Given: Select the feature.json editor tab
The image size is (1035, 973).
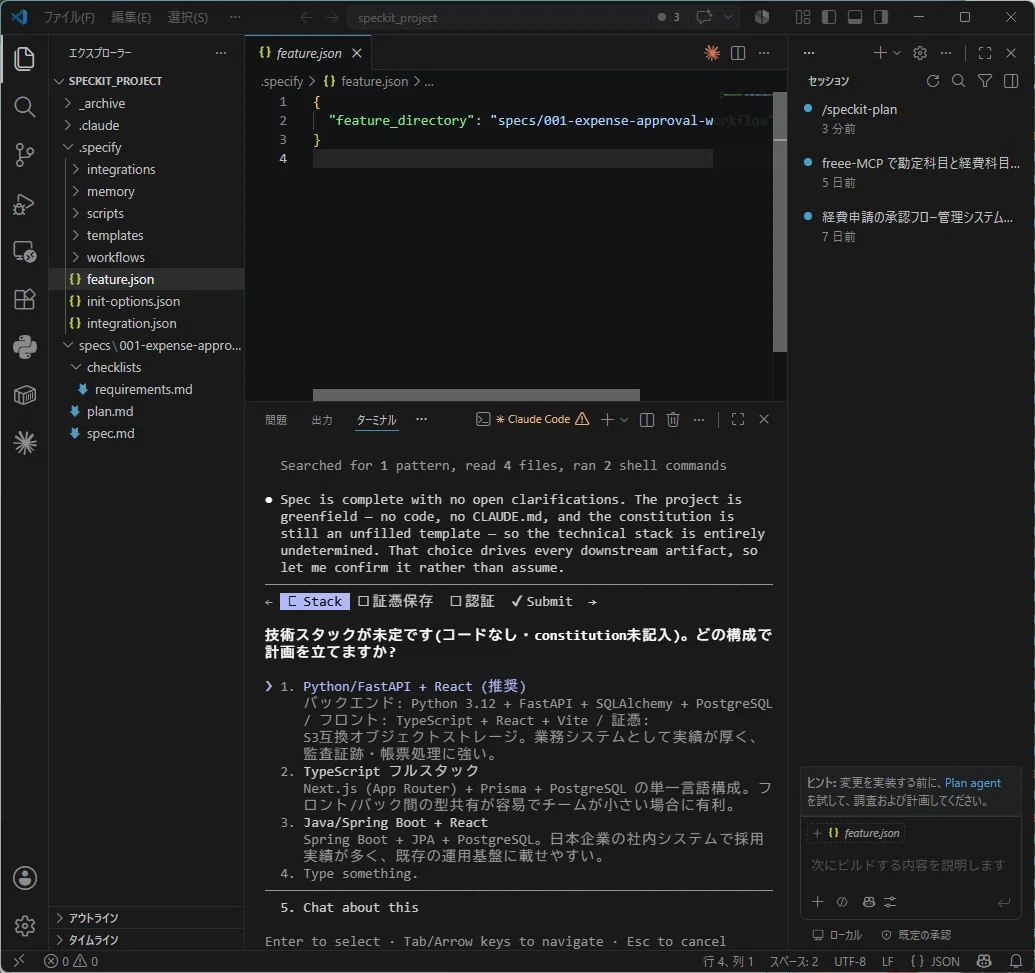Looking at the screenshot, I should [x=308, y=53].
